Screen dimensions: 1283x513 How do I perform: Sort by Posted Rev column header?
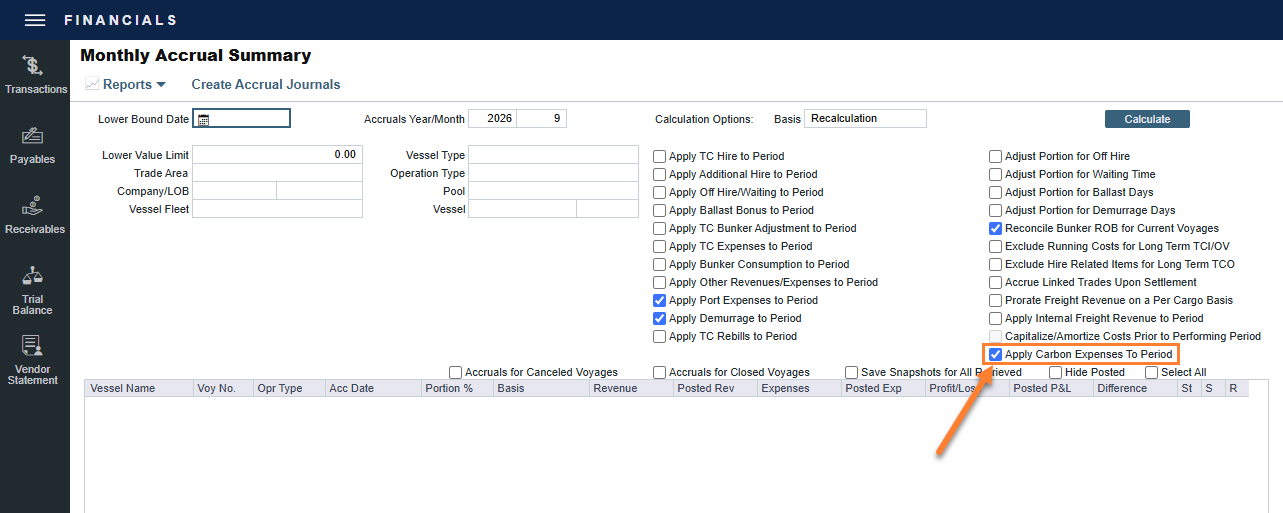pos(714,388)
